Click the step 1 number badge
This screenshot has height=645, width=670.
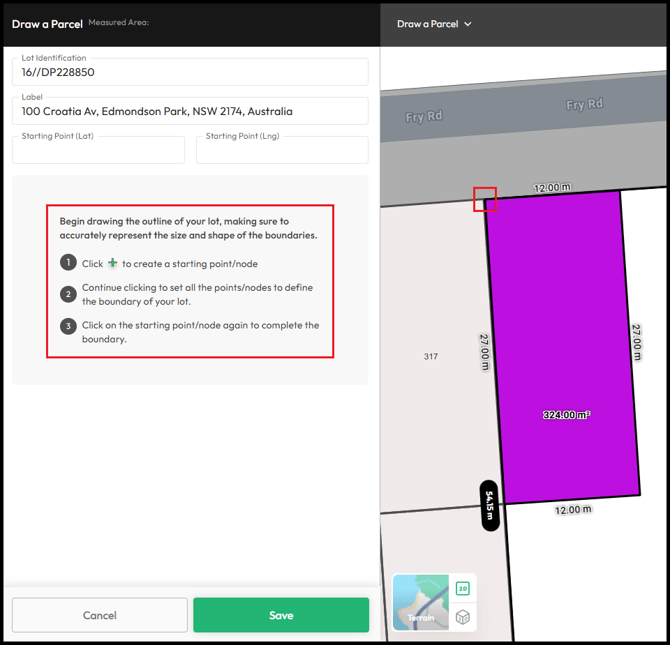tap(68, 263)
